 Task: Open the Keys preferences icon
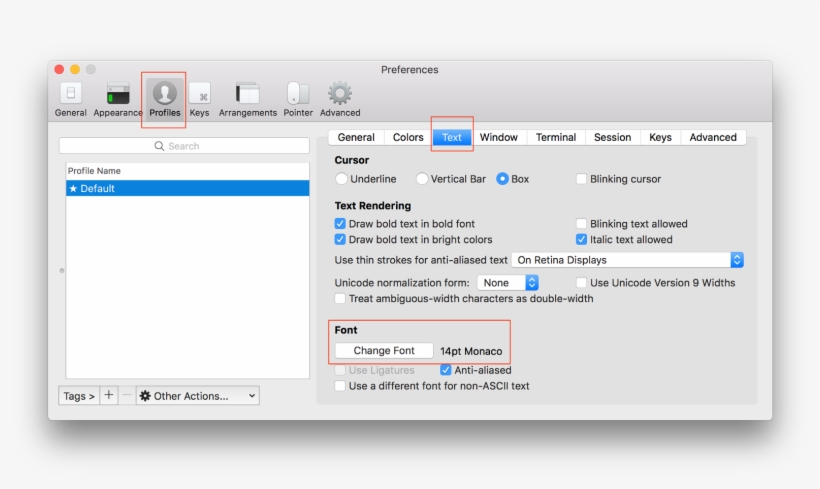click(x=200, y=94)
